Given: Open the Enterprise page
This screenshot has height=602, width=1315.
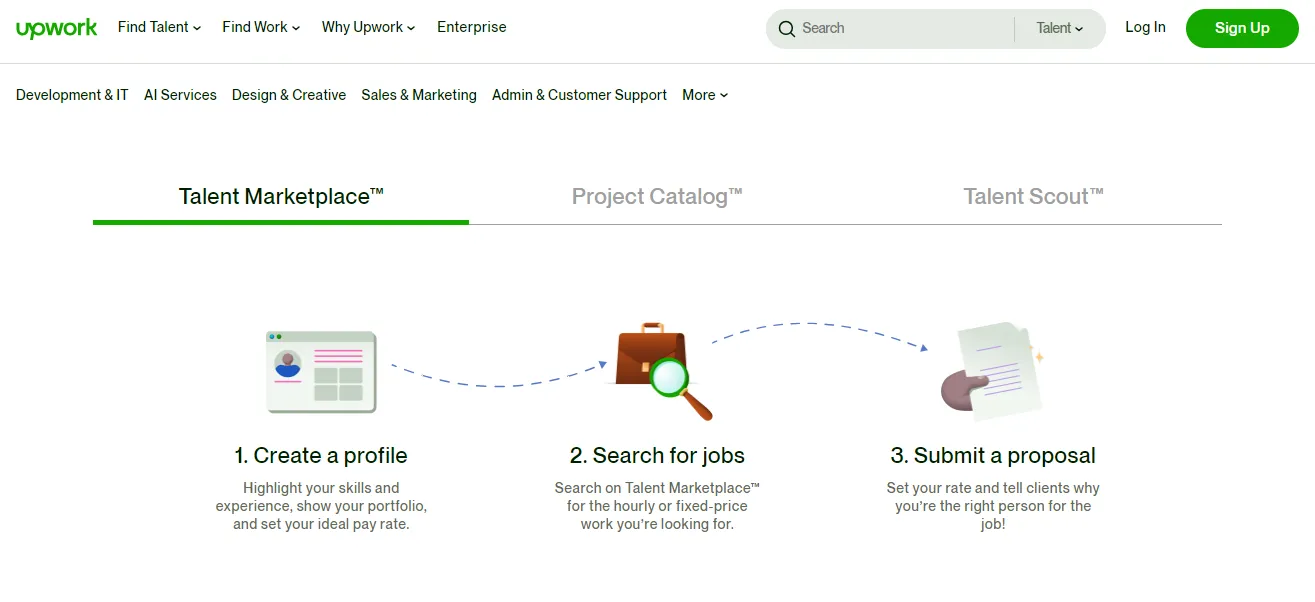Looking at the screenshot, I should [x=472, y=27].
